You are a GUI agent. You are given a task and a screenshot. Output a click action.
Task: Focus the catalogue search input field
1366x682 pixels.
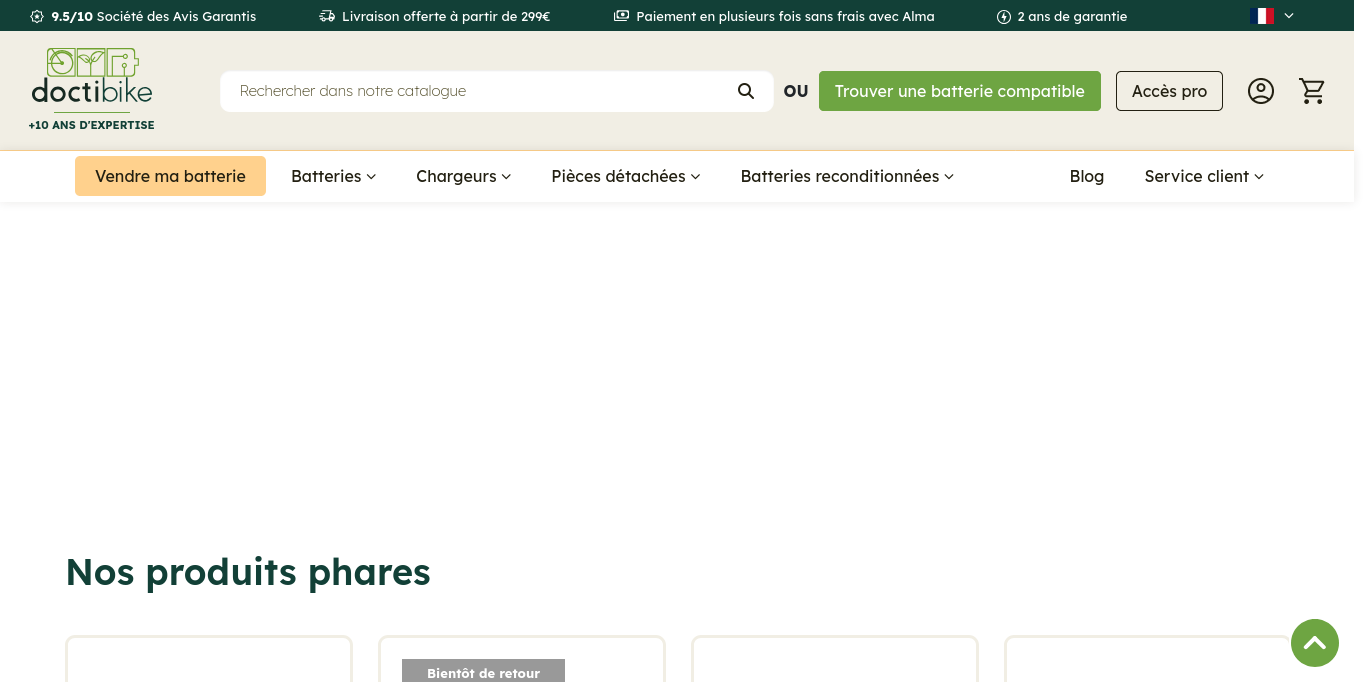(x=480, y=91)
